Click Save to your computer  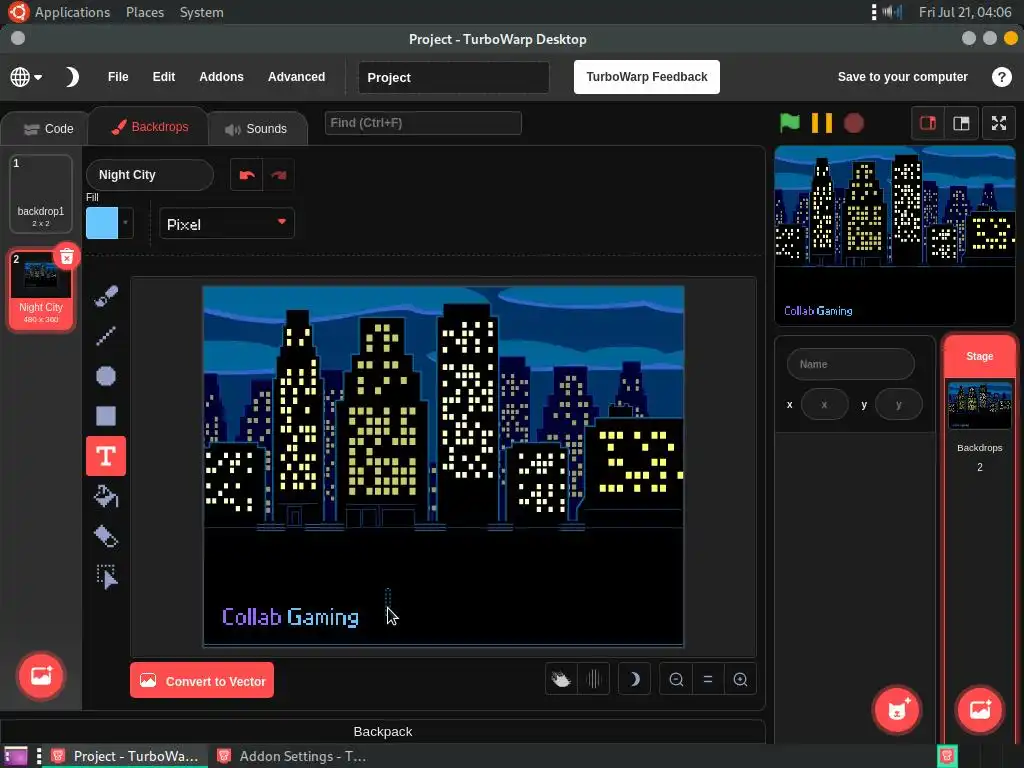903,77
